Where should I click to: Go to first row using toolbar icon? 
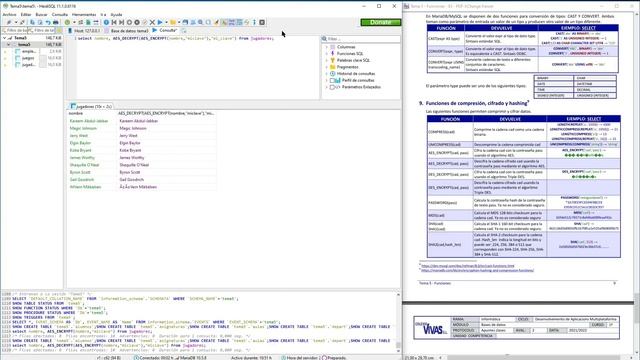(x=114, y=22)
